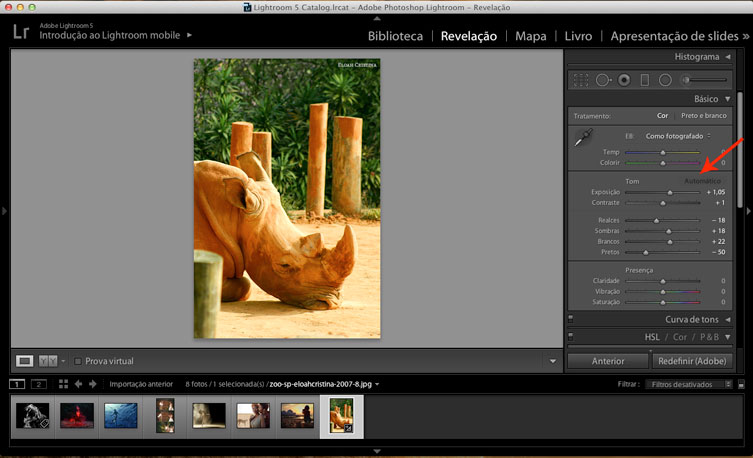The height and width of the screenshot is (458, 753).
Task: Select the Crop overlay tool
Action: [x=580, y=79]
